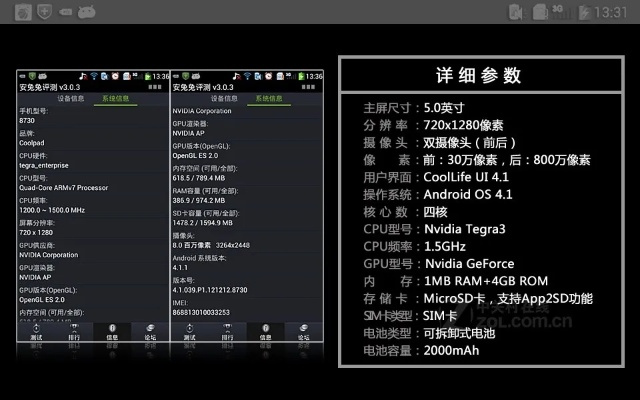Click the 13:31 clock in top status bar
640x400 pixels.
coord(610,13)
